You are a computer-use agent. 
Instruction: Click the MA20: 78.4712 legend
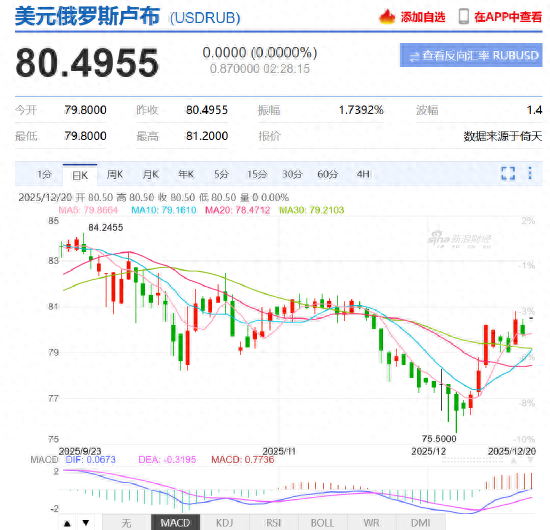click(237, 210)
